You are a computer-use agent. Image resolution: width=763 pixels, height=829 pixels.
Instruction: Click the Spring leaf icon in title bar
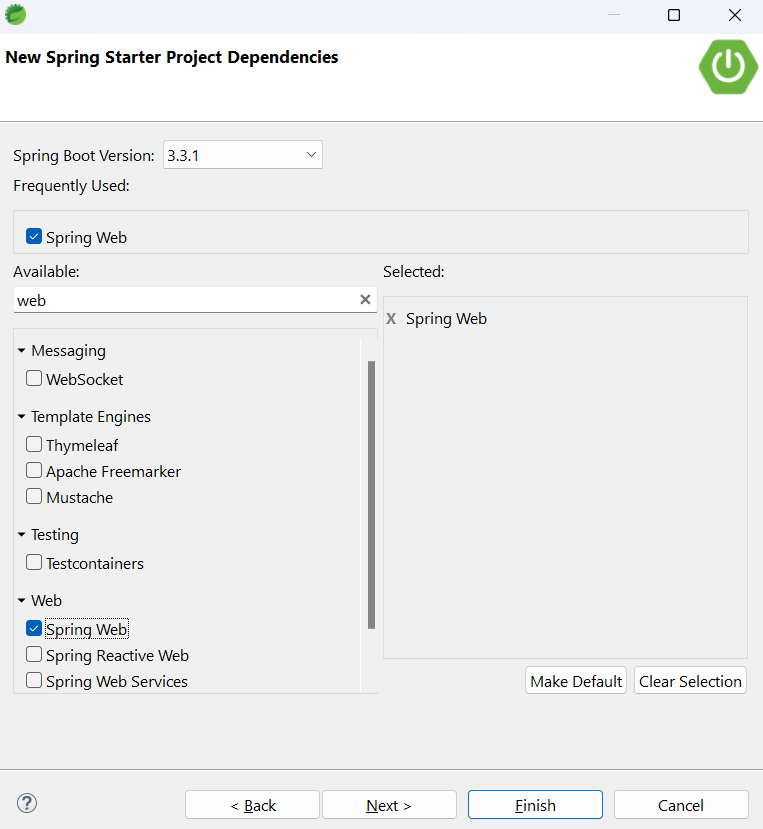pyautogui.click(x=15, y=14)
